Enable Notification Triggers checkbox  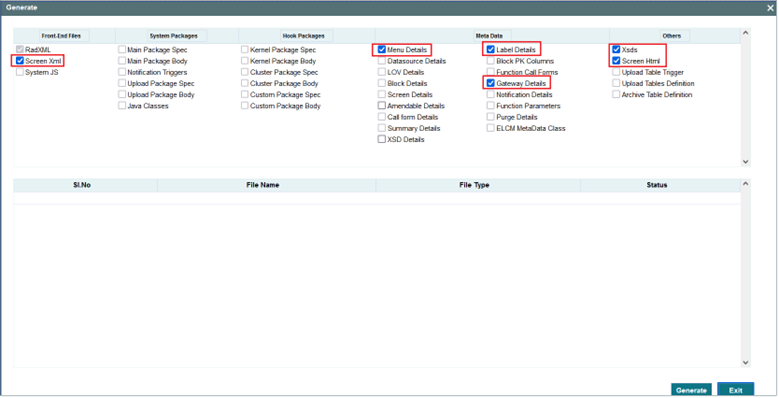(122, 73)
